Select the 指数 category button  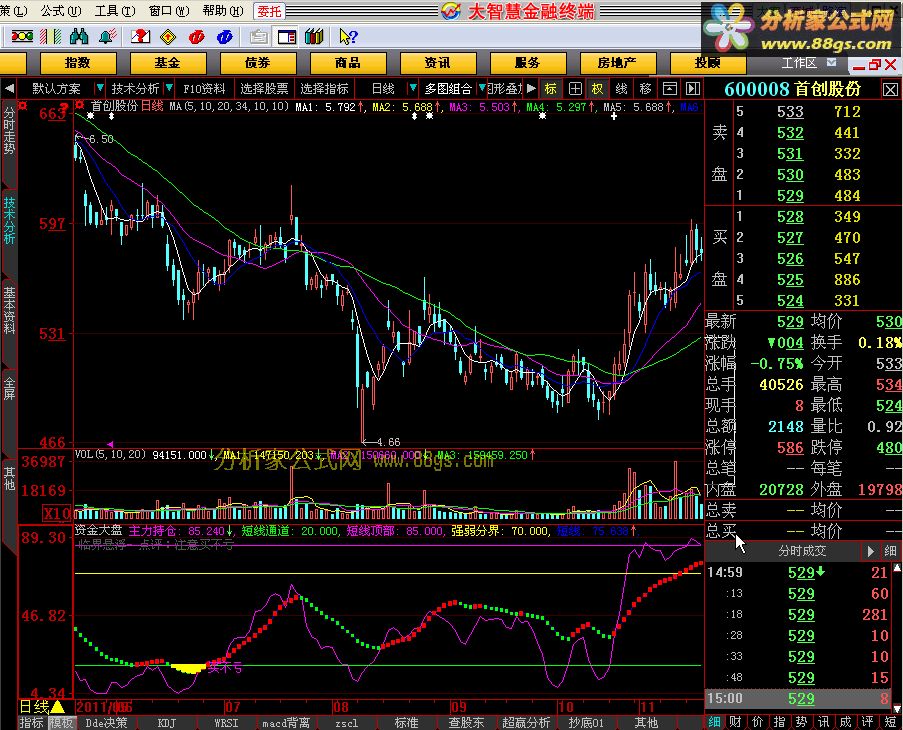click(x=78, y=63)
